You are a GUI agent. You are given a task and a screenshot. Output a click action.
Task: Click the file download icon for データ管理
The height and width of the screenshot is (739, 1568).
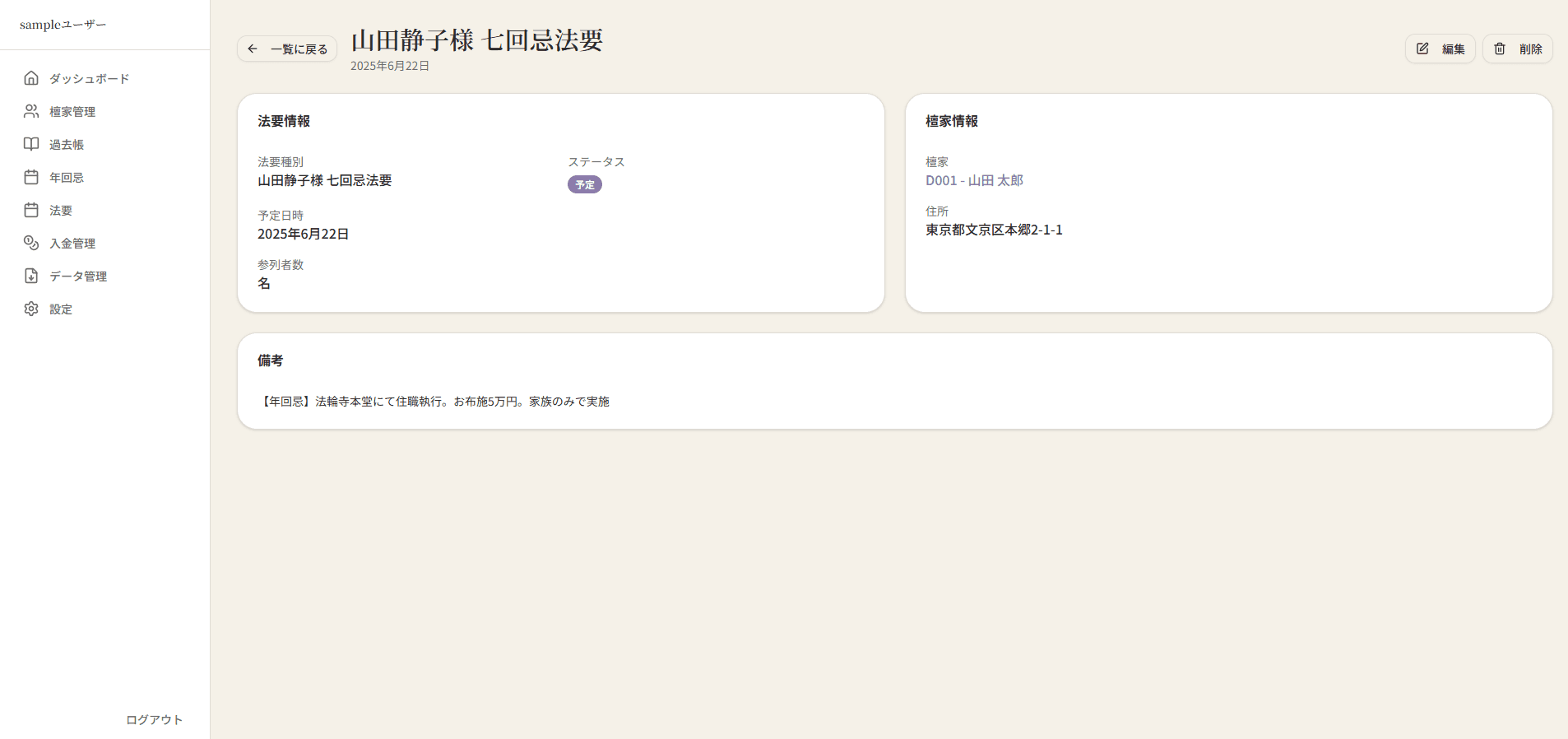pyautogui.click(x=31, y=276)
